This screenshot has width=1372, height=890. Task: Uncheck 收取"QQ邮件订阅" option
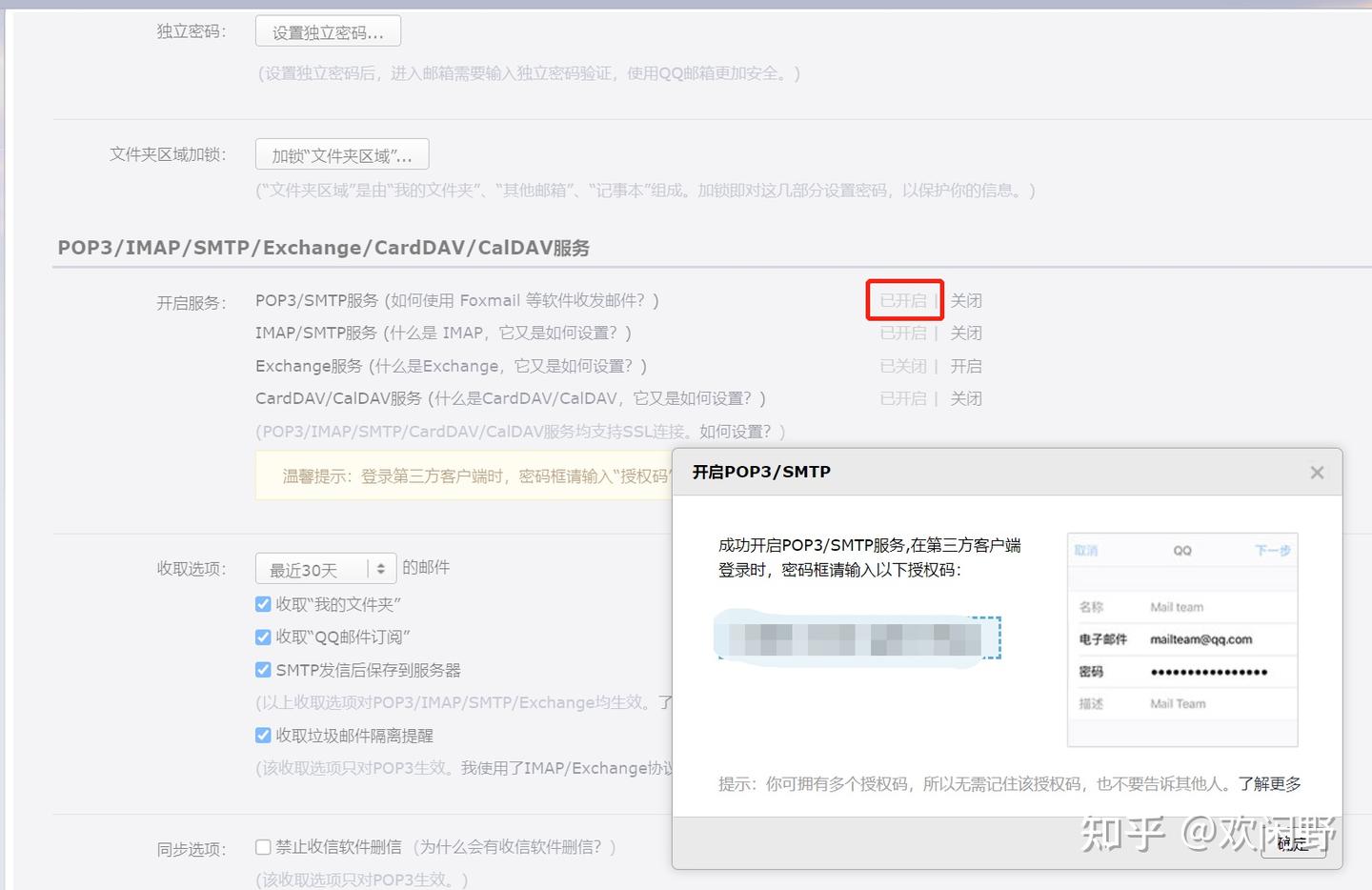(x=263, y=637)
